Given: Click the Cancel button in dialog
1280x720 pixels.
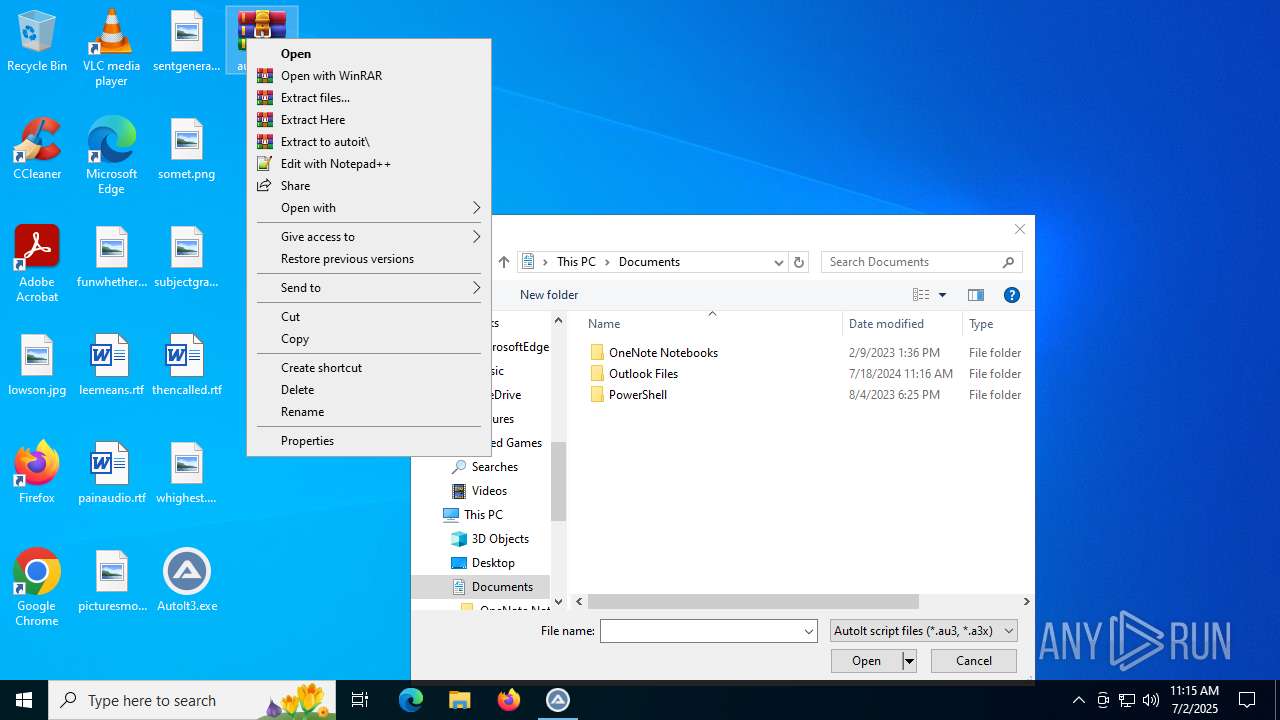Looking at the screenshot, I should point(974,661).
